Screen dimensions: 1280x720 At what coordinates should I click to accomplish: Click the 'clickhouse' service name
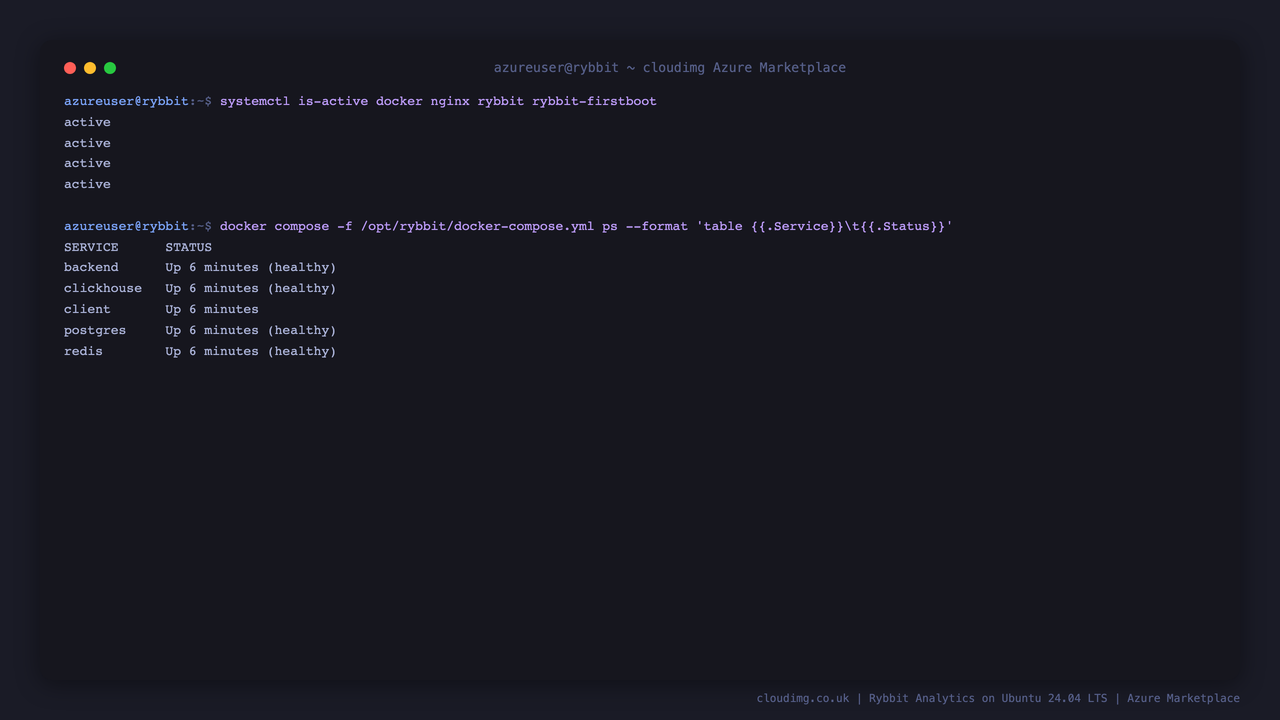(103, 288)
